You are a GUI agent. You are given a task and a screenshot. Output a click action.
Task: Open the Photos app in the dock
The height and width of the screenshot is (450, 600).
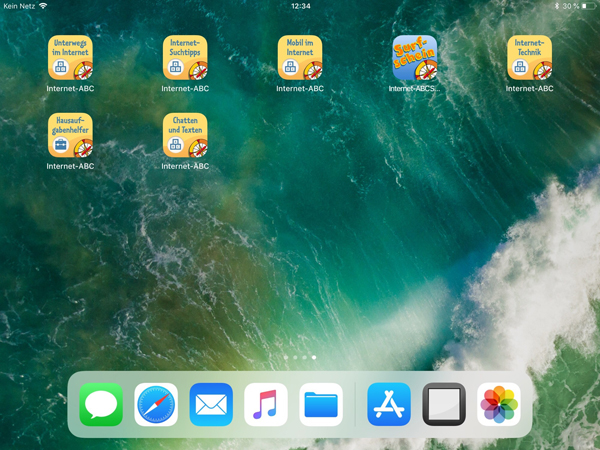499,405
